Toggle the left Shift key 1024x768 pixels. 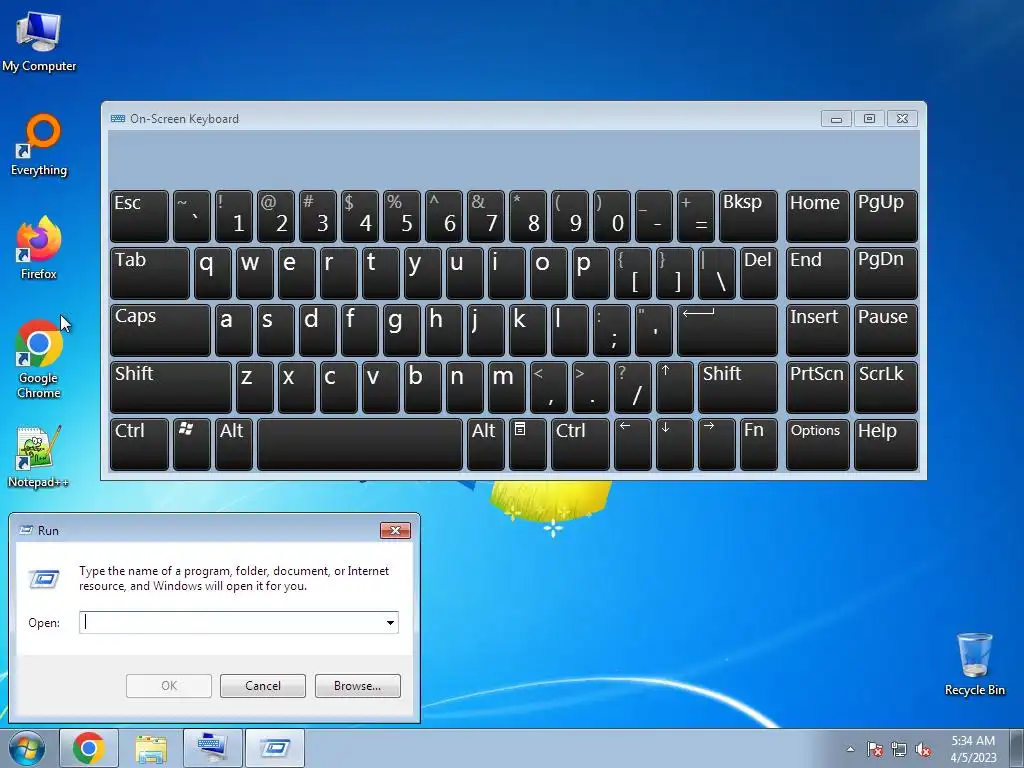click(x=171, y=388)
